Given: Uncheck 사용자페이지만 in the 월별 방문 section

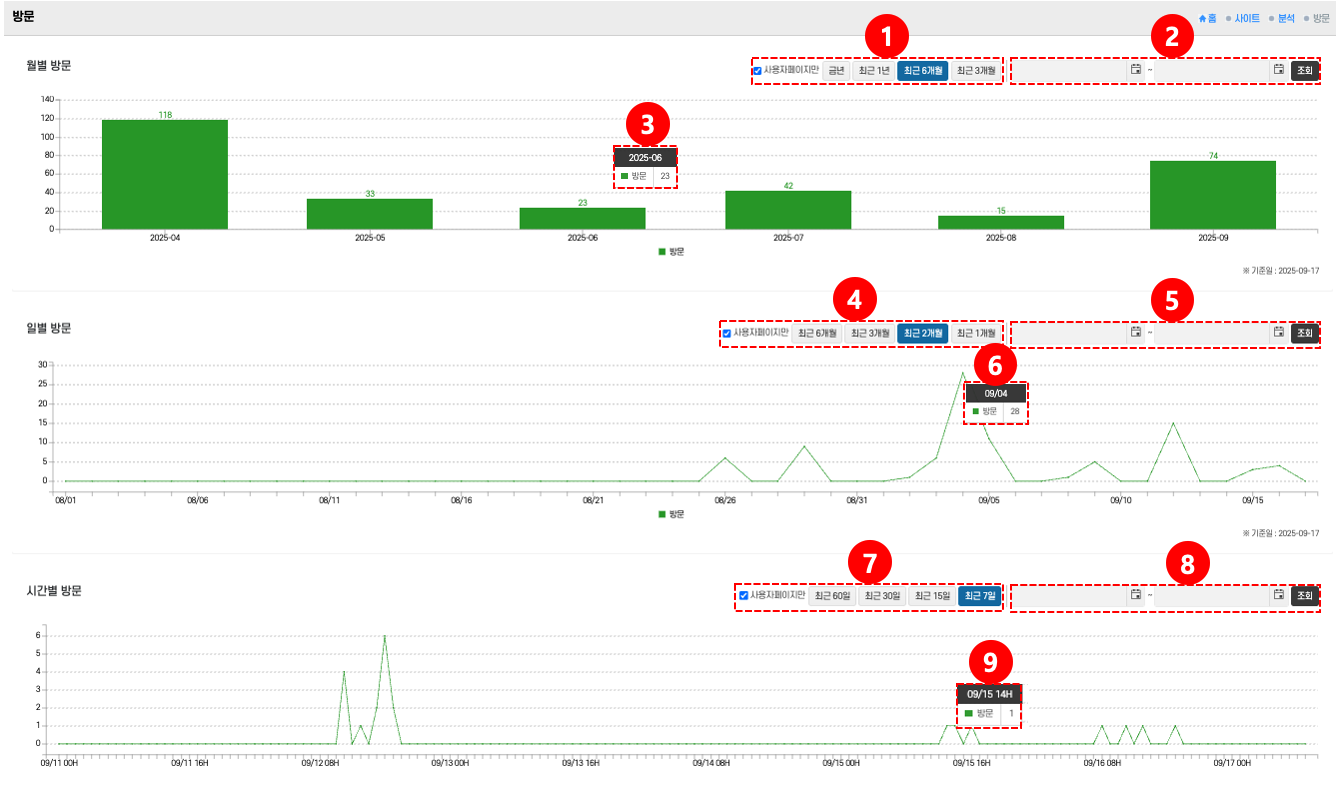Looking at the screenshot, I should [757, 71].
